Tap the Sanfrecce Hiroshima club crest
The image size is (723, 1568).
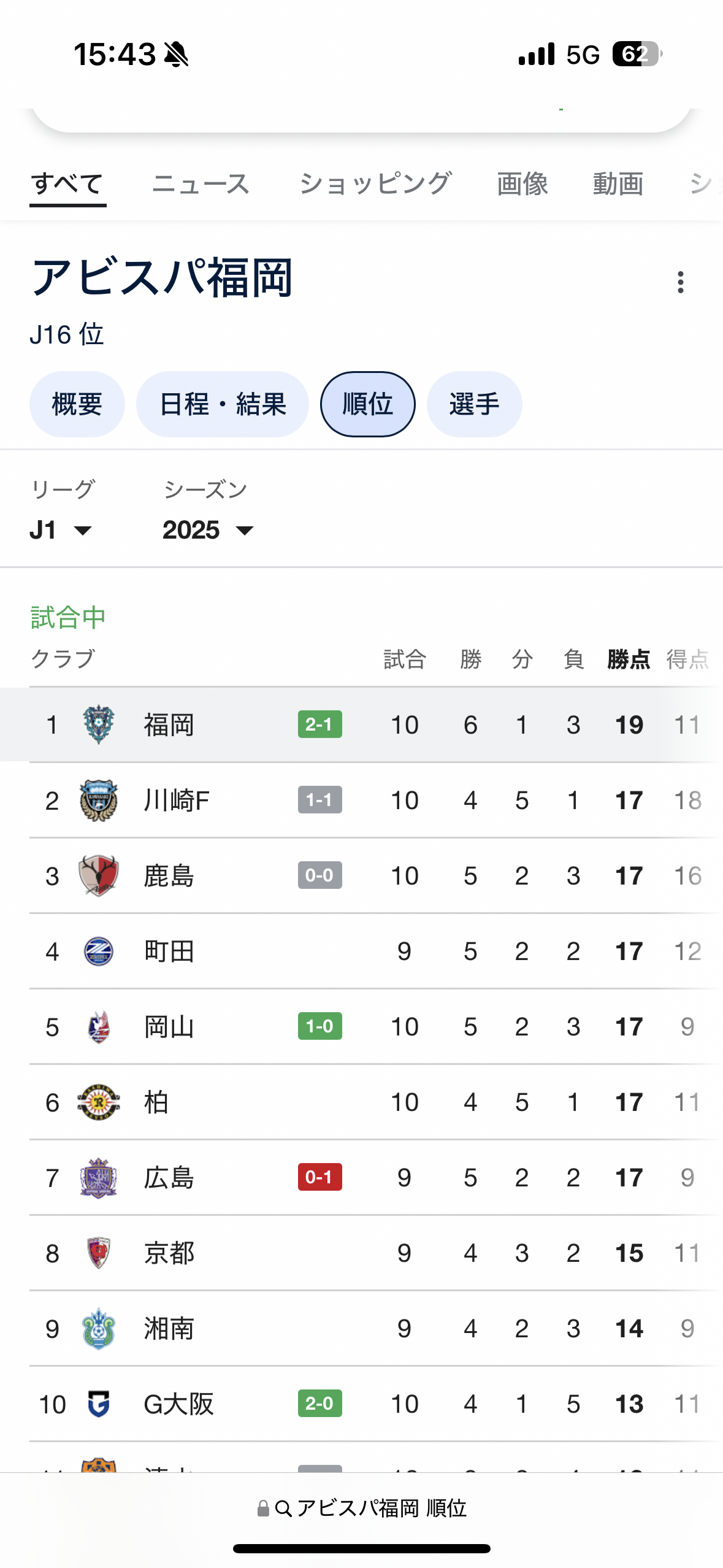point(98,1178)
